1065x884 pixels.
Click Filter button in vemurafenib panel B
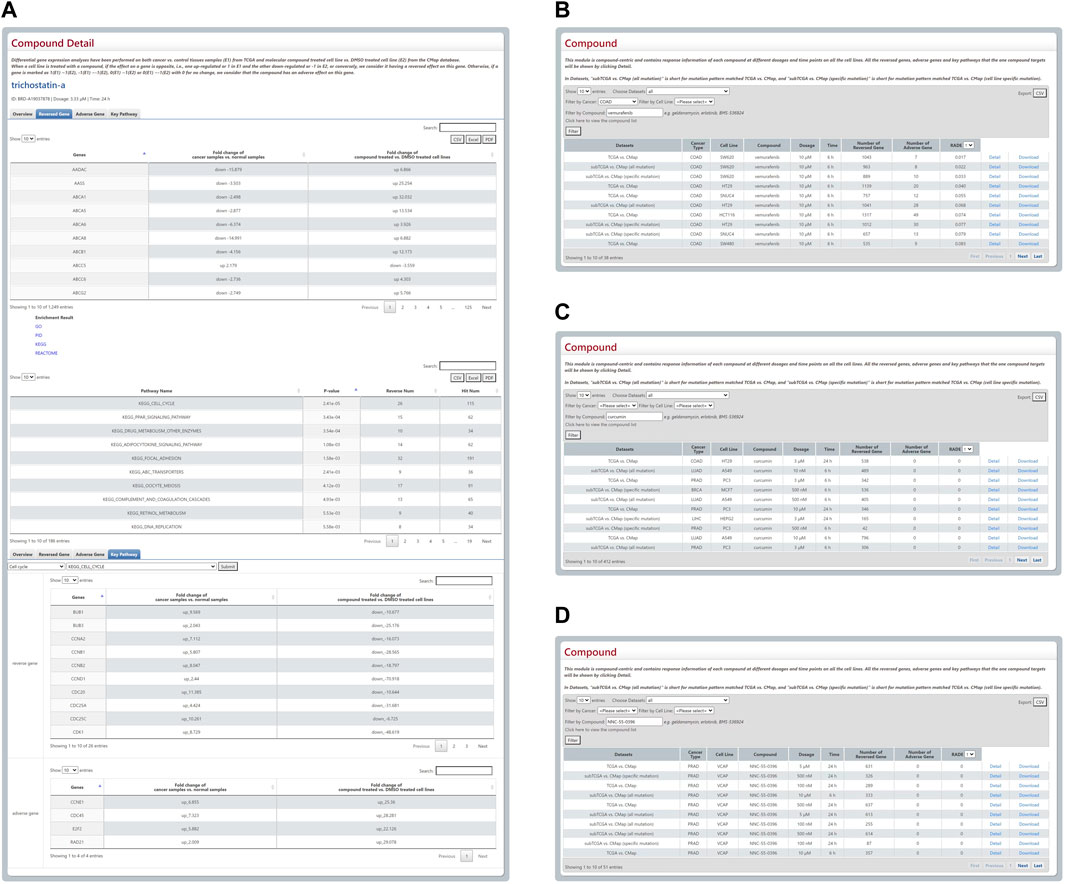pos(573,131)
